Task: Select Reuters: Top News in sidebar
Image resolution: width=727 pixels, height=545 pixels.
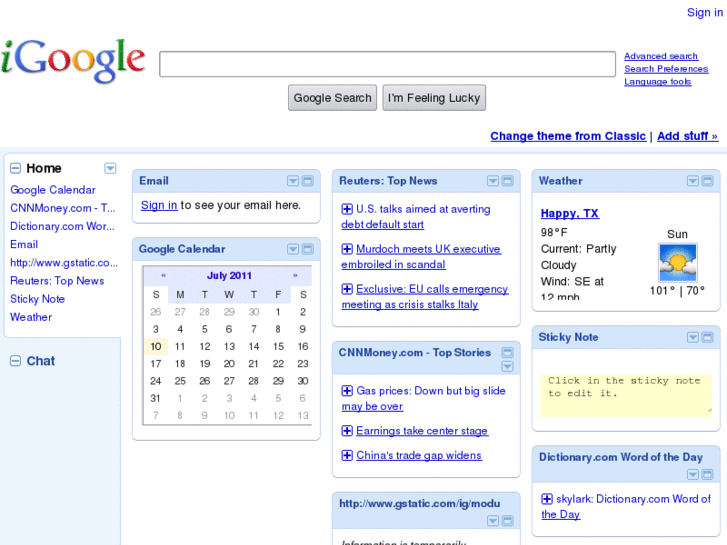Action: [57, 281]
